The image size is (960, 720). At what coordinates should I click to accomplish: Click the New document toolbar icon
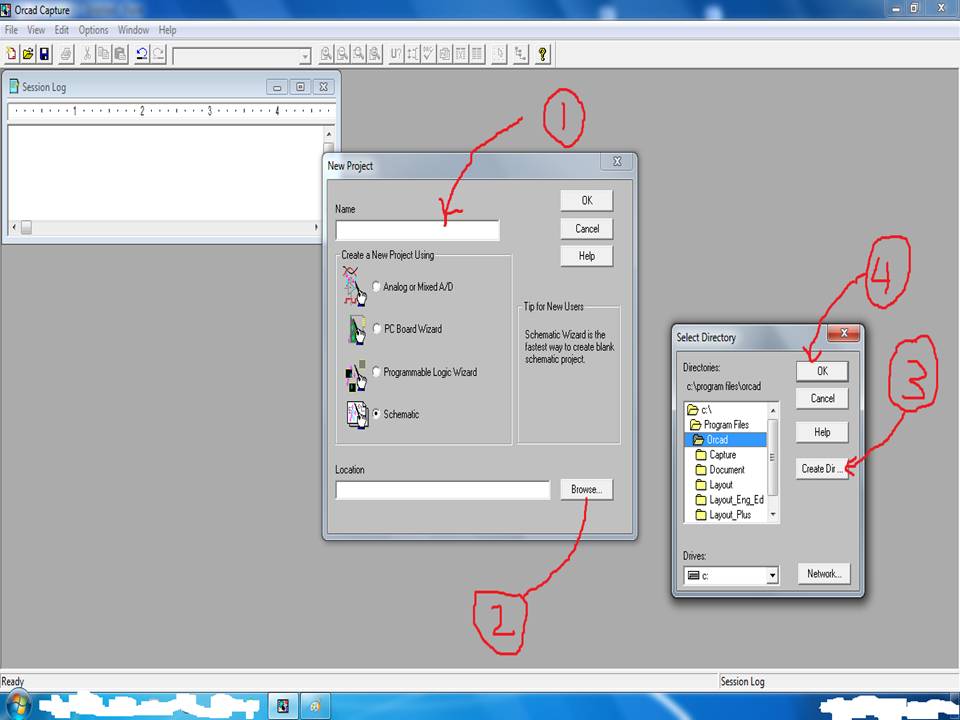tap(11, 54)
